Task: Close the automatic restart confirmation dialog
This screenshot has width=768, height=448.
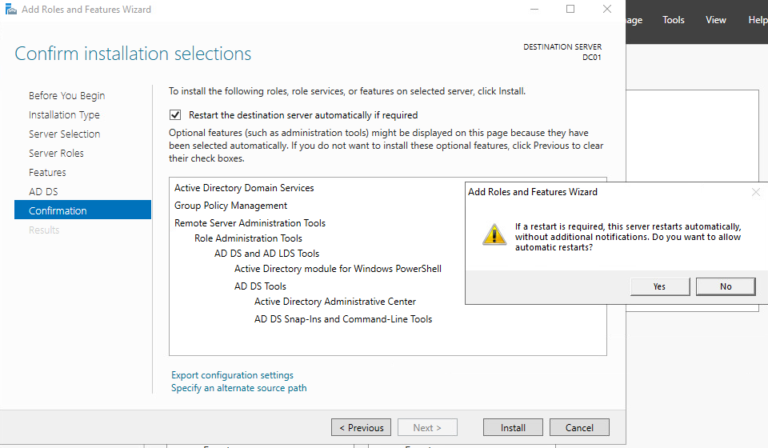Action: click(755, 191)
